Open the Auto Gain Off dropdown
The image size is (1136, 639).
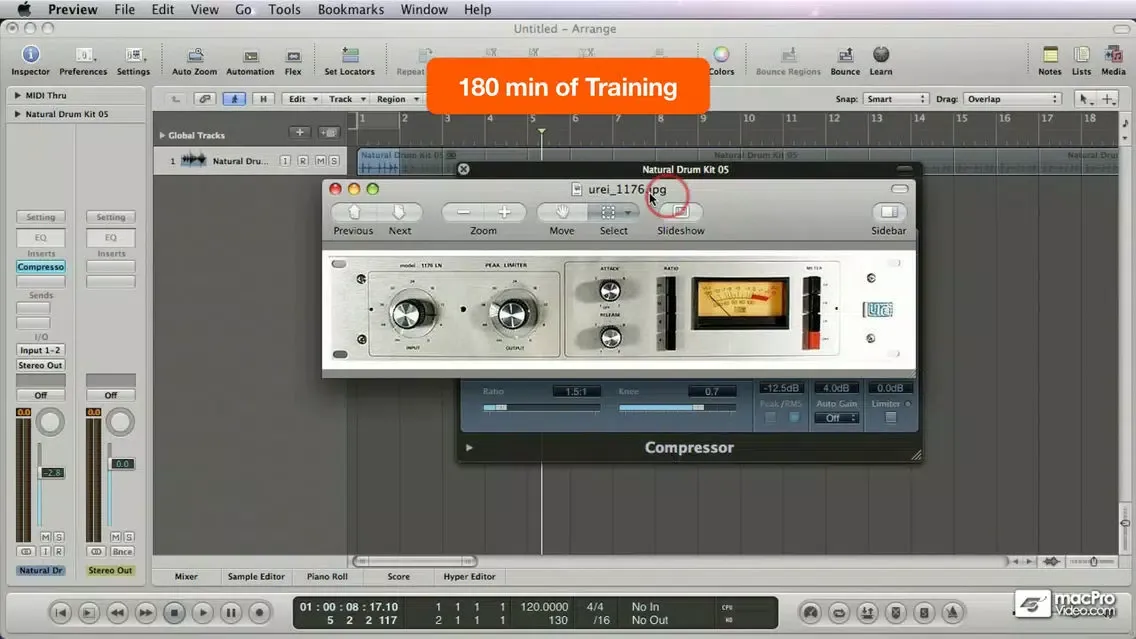838,418
